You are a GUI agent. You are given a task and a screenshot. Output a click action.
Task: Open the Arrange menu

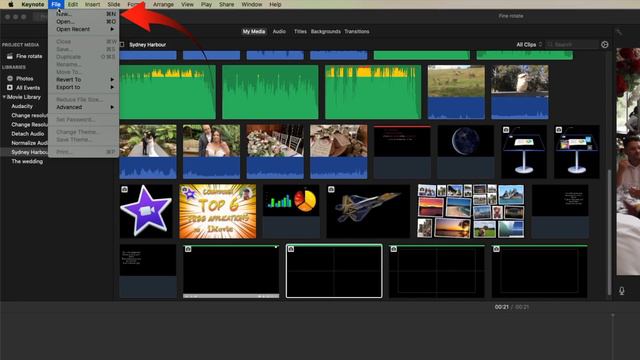pyautogui.click(x=163, y=4)
